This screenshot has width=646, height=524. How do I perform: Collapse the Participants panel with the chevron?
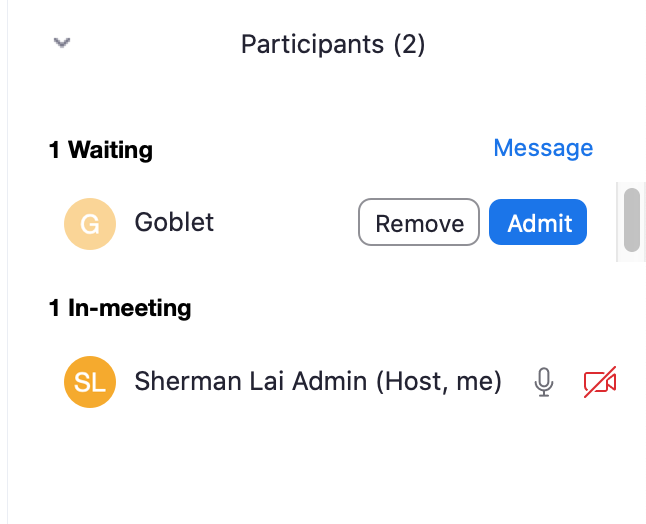62,43
